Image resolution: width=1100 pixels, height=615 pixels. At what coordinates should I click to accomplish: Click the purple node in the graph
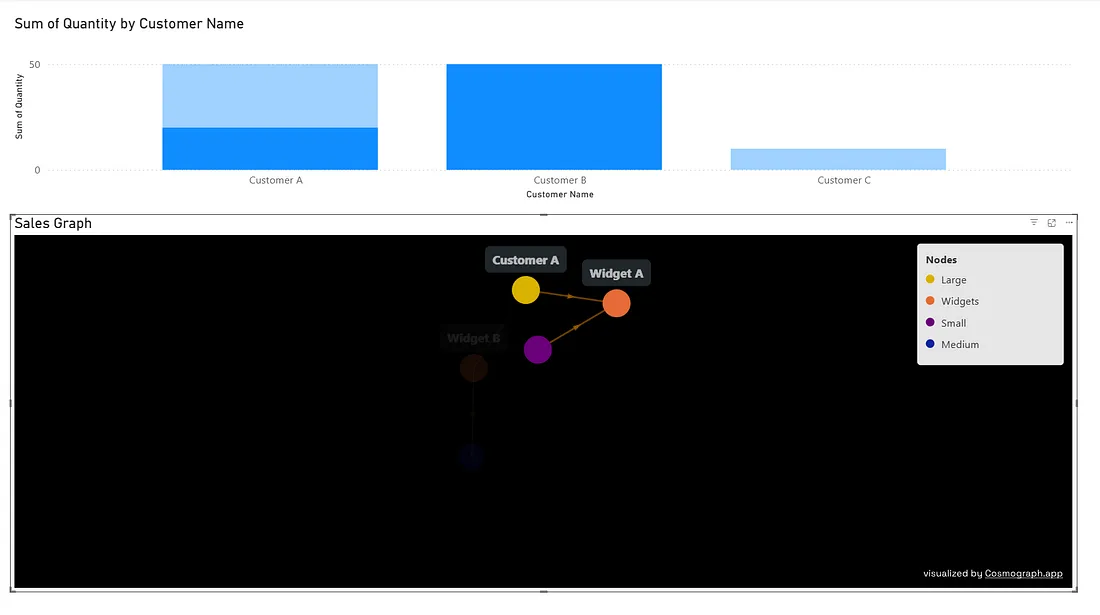pyautogui.click(x=538, y=350)
